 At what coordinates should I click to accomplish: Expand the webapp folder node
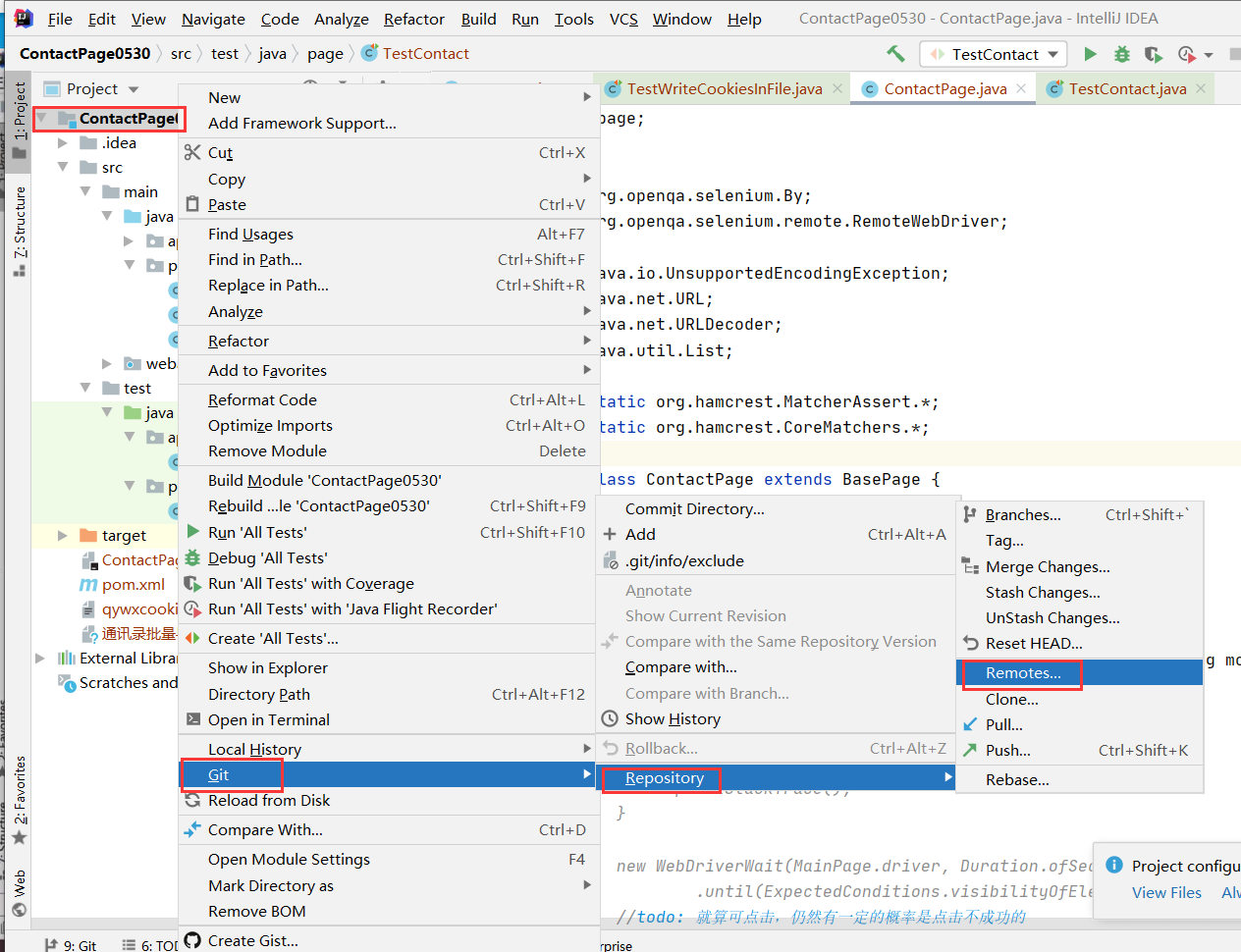click(107, 363)
